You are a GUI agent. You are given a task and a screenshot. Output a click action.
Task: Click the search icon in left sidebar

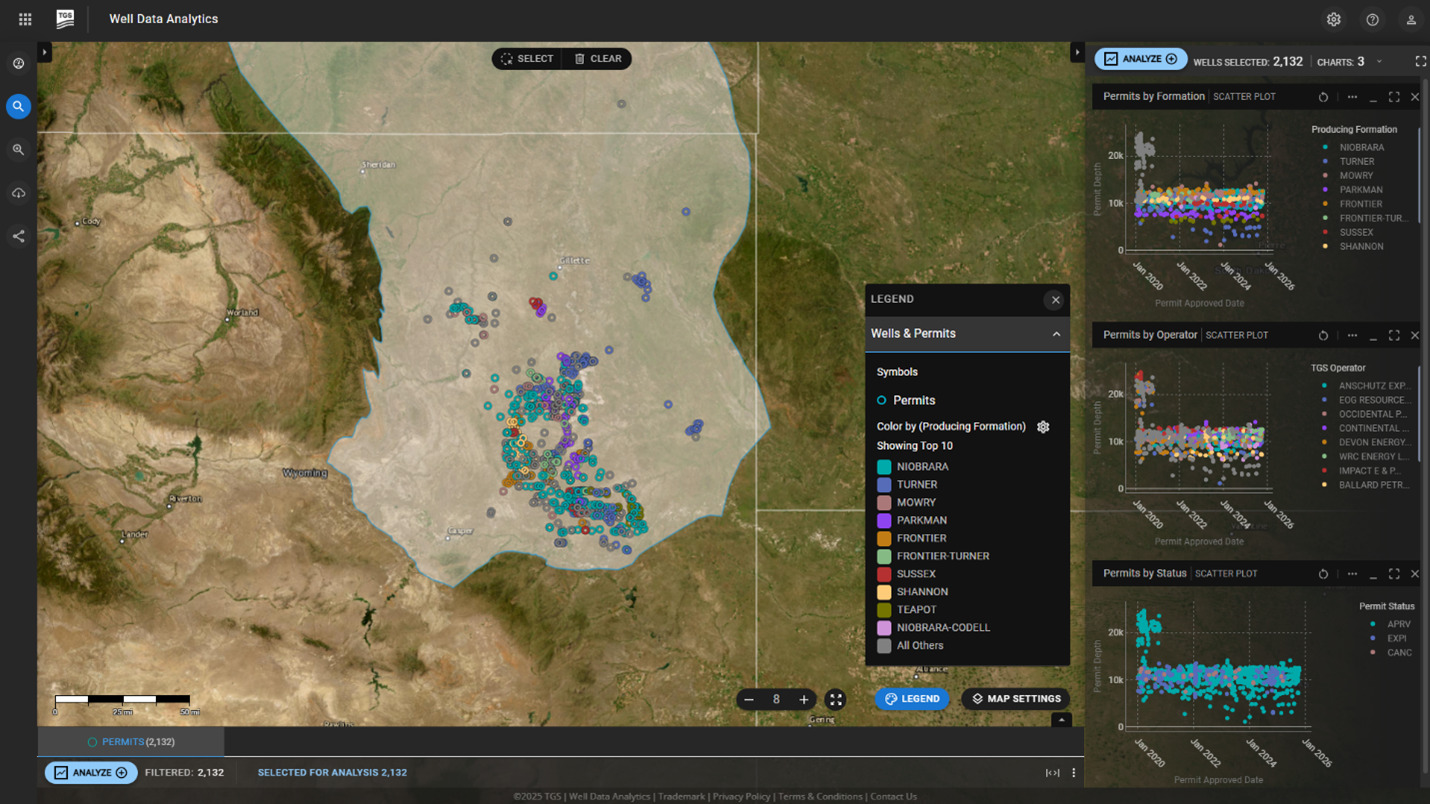(18, 106)
